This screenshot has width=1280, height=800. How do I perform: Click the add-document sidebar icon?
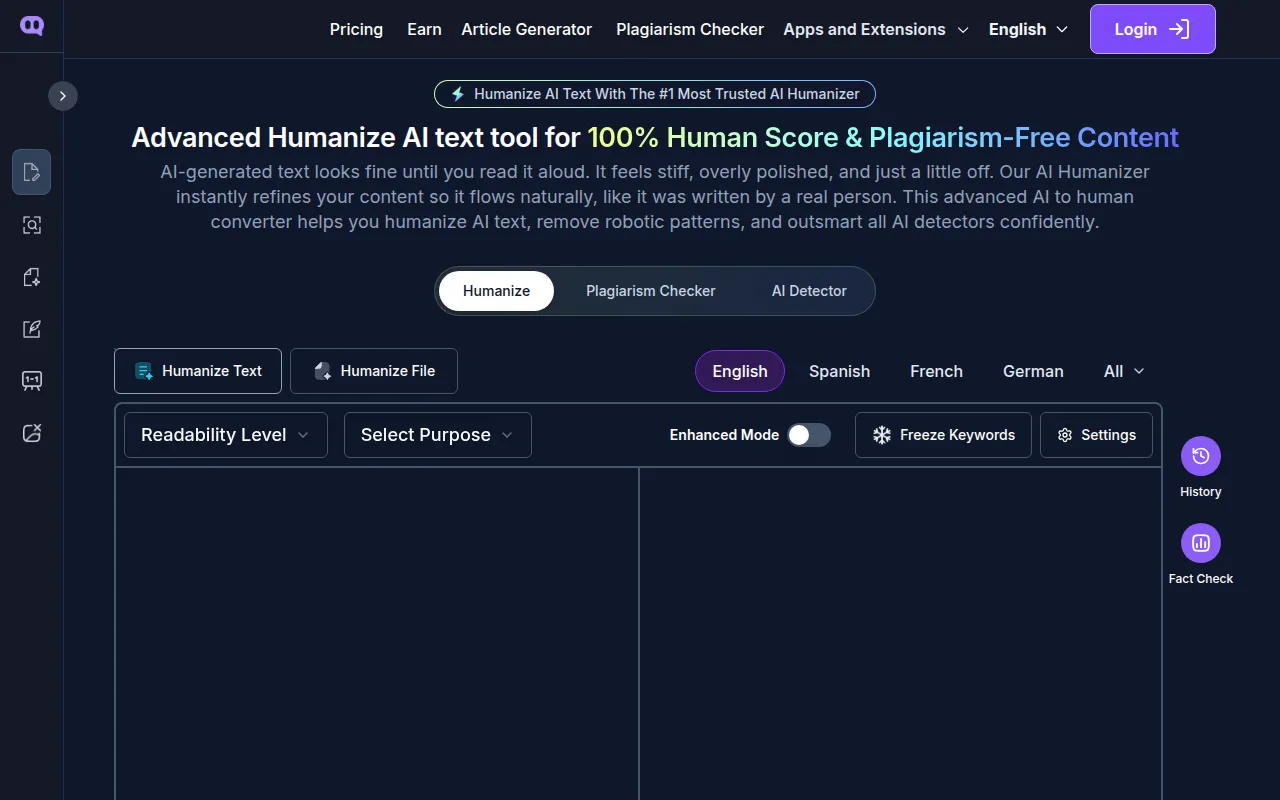[31, 277]
